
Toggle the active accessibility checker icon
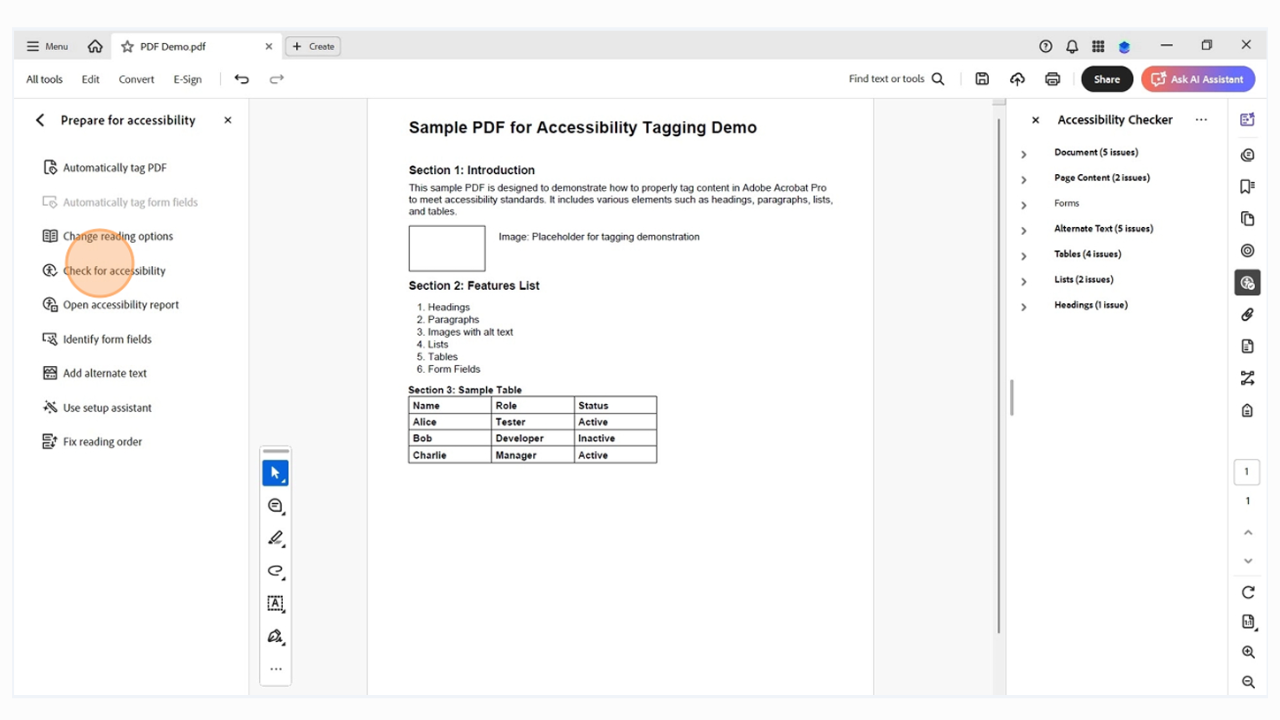pyautogui.click(x=1247, y=283)
